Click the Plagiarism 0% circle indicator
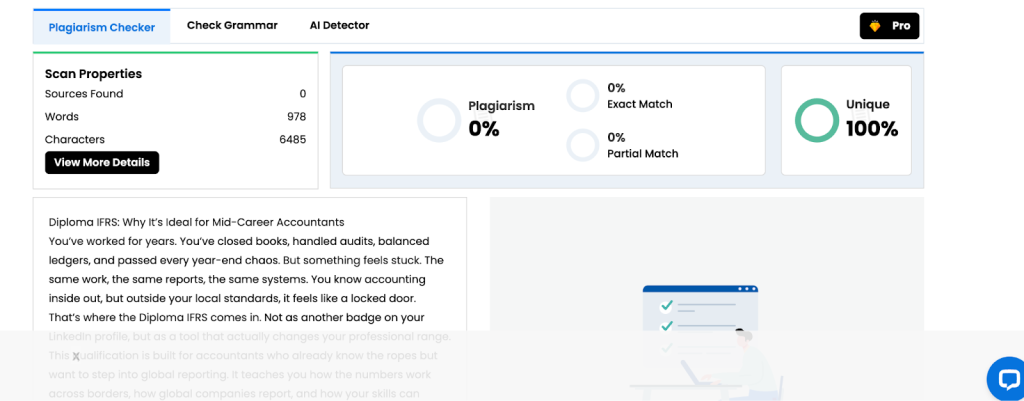Screen dimensions: 1024x401 (x=437, y=120)
